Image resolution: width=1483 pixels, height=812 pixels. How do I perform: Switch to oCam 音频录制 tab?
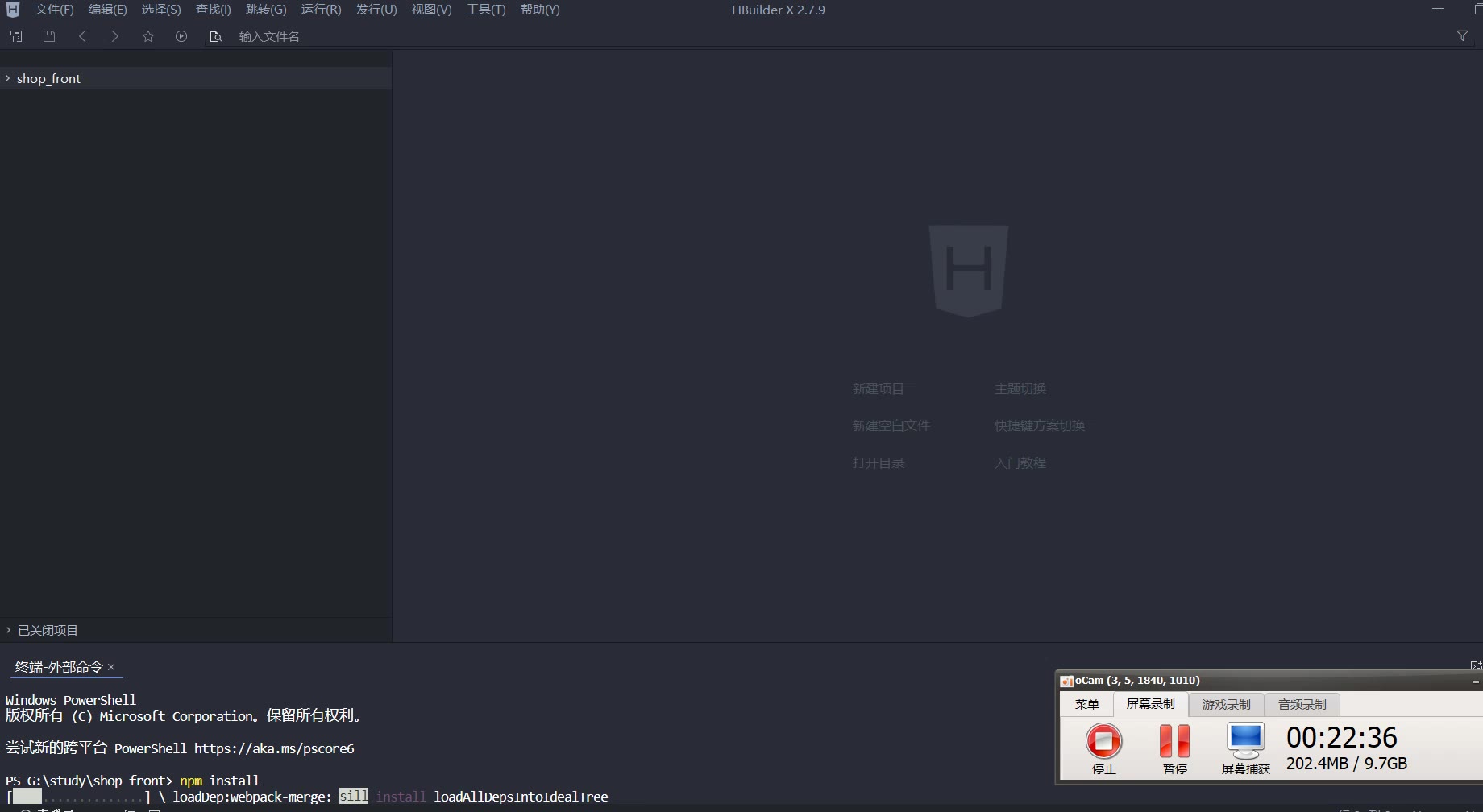tap(1302, 704)
